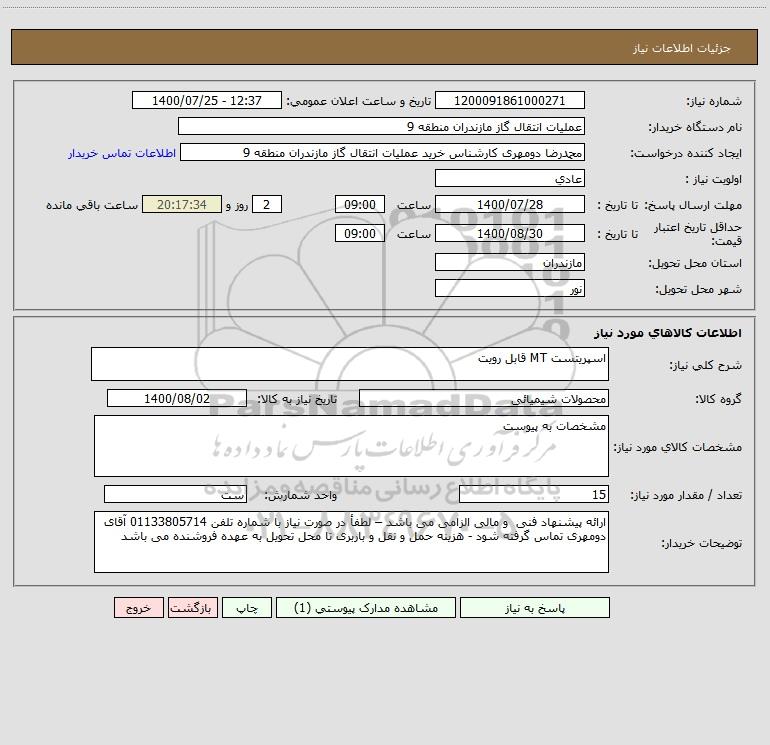Click the response deadline date 1400/07/28
Screen dimensions: 770x745
(x=510, y=204)
